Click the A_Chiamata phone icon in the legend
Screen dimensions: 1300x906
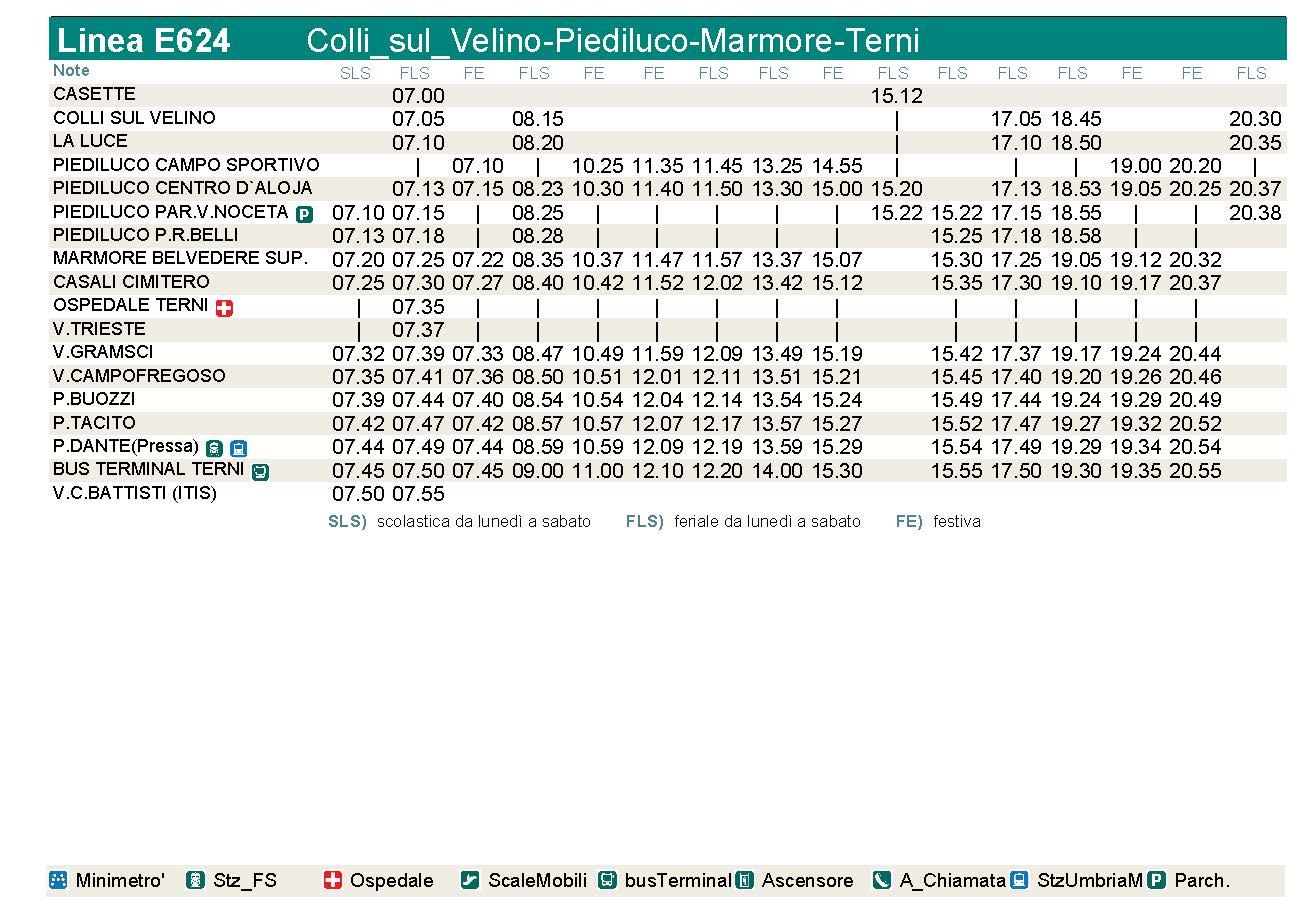pos(882,881)
